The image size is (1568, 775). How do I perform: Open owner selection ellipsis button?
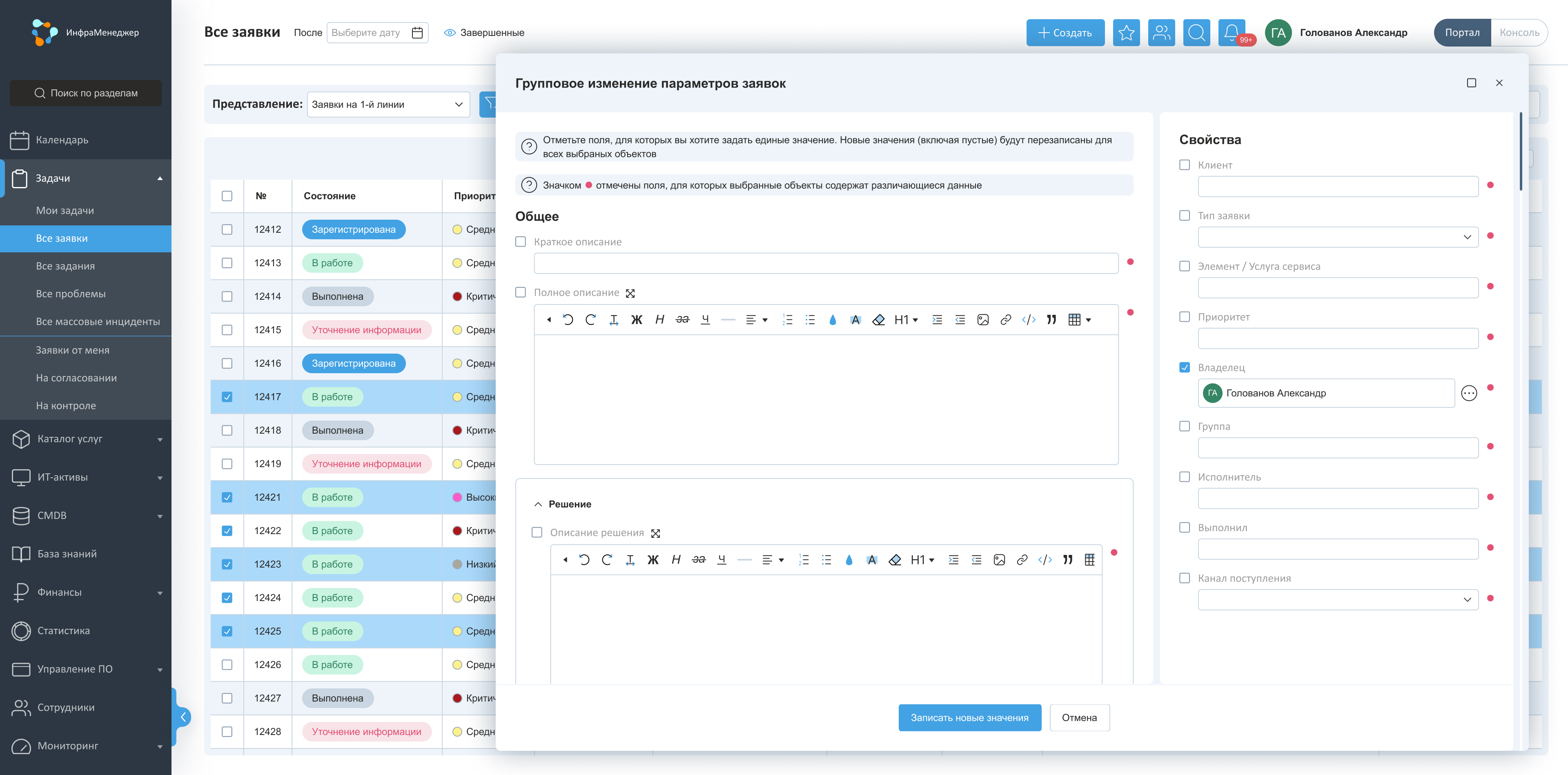[x=1468, y=393]
